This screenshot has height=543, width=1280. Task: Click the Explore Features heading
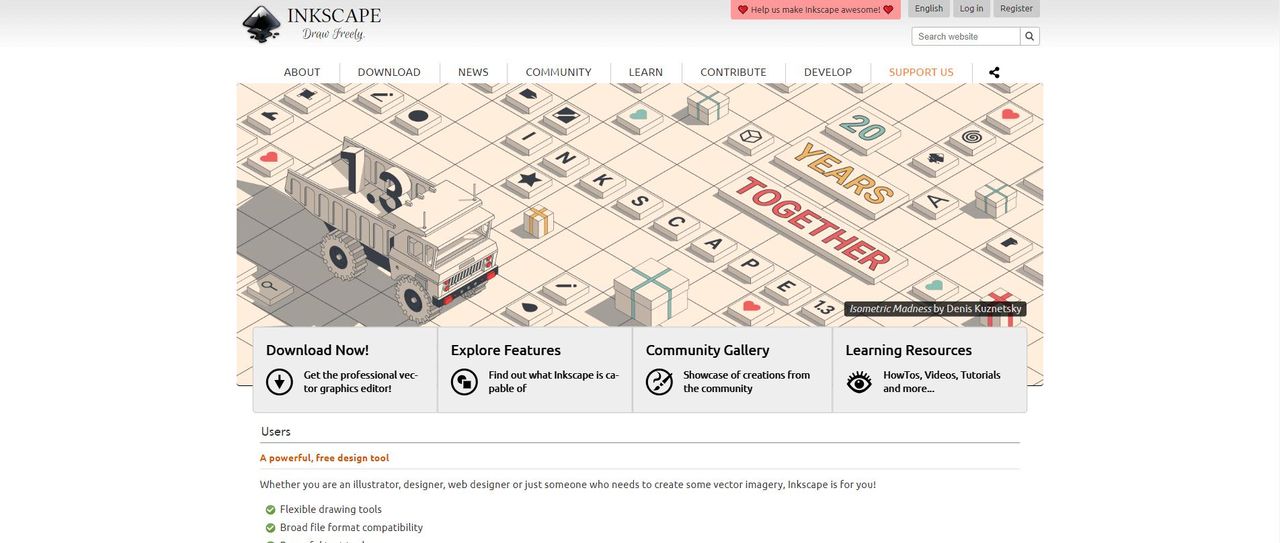[x=506, y=350]
